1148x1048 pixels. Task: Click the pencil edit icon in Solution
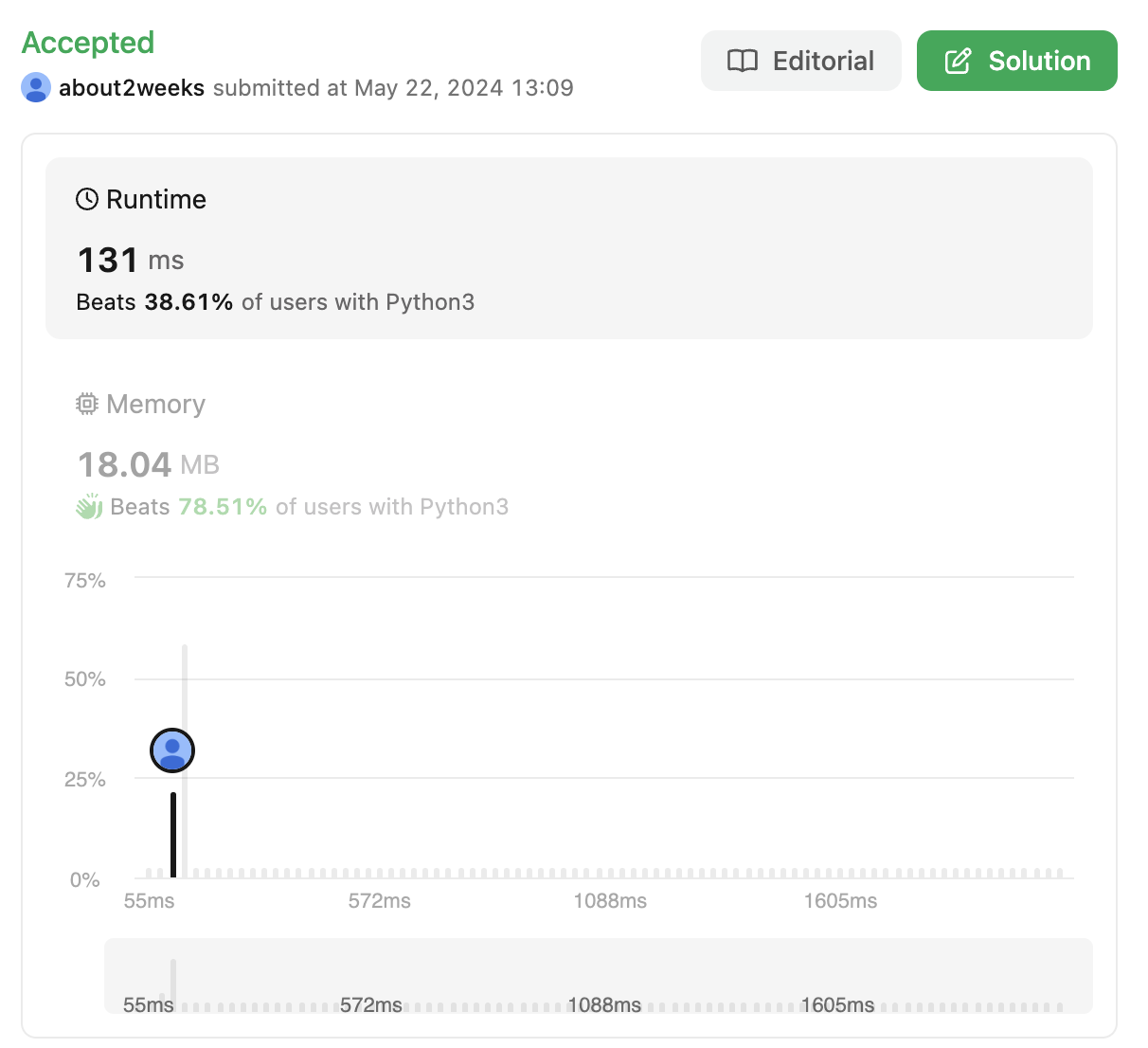click(x=958, y=61)
